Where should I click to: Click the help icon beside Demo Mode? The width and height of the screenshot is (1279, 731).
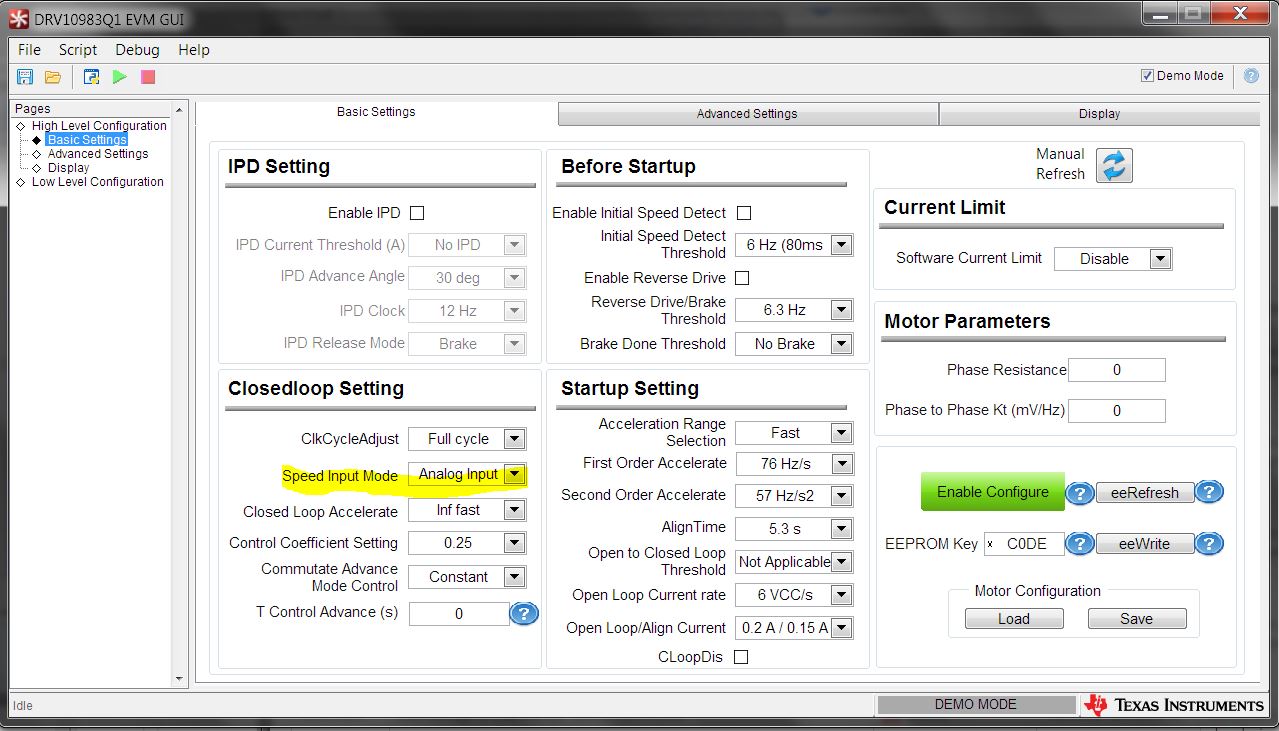(1251, 76)
